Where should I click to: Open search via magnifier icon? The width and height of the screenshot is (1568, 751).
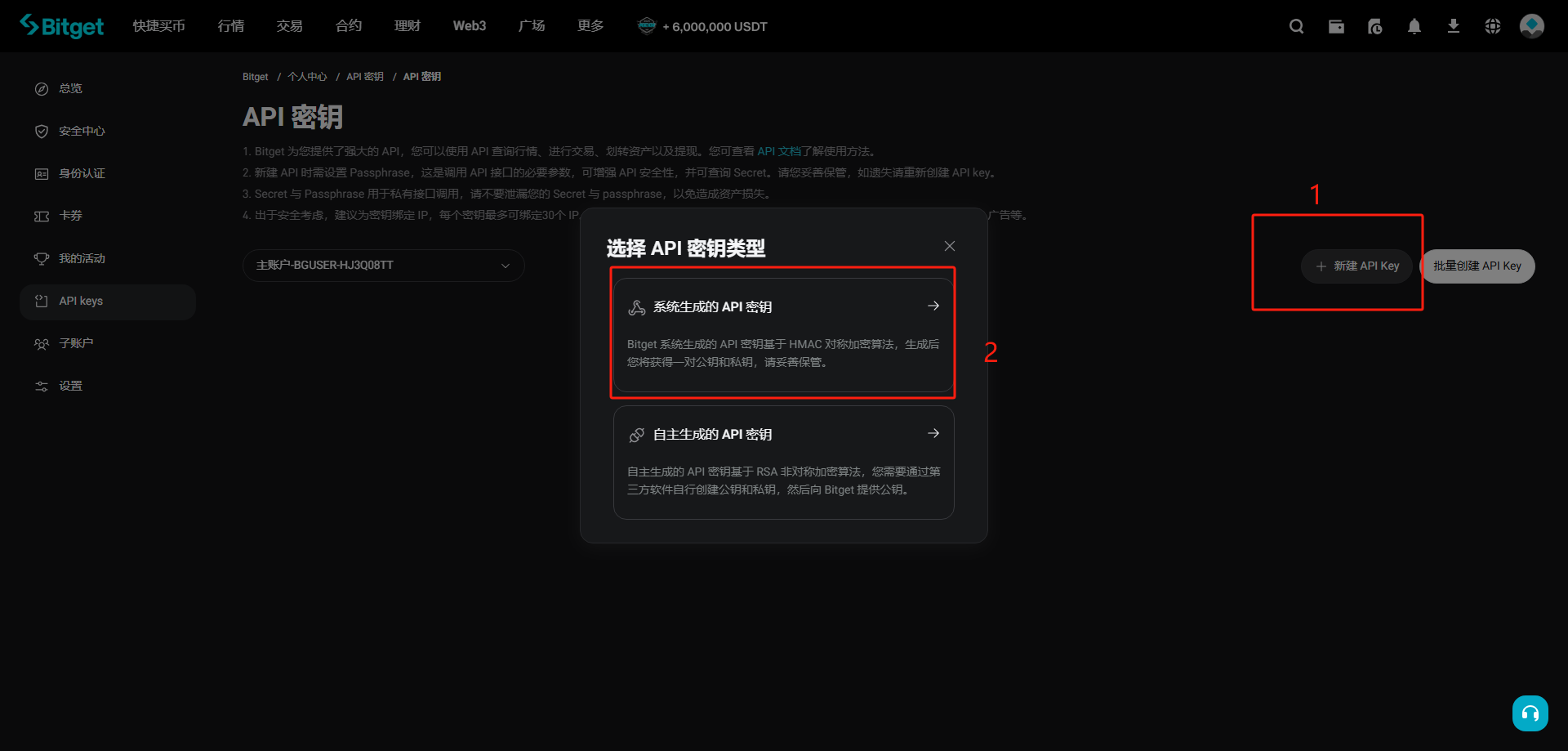pyautogui.click(x=1296, y=26)
